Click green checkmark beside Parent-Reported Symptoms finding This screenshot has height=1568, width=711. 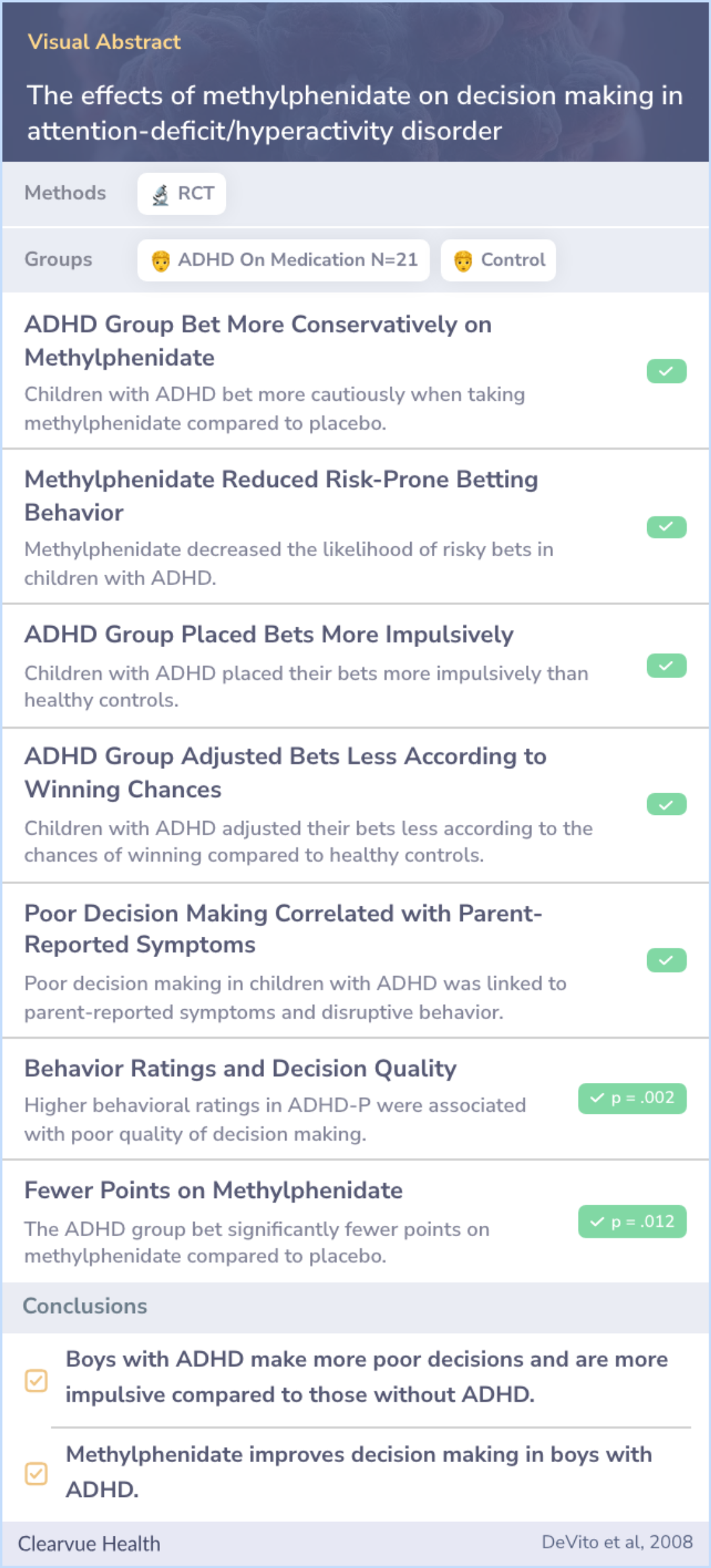(x=666, y=960)
